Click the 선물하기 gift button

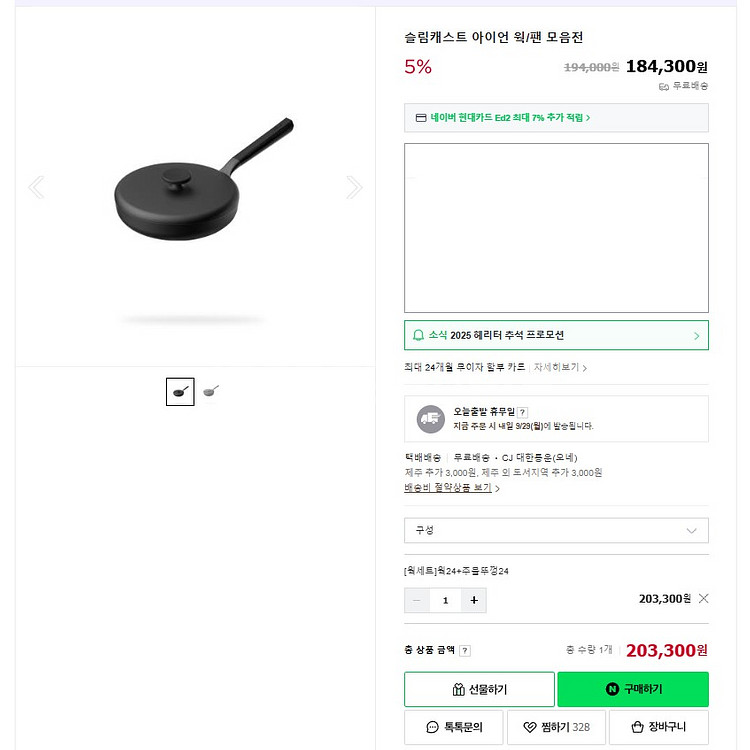tap(479, 689)
